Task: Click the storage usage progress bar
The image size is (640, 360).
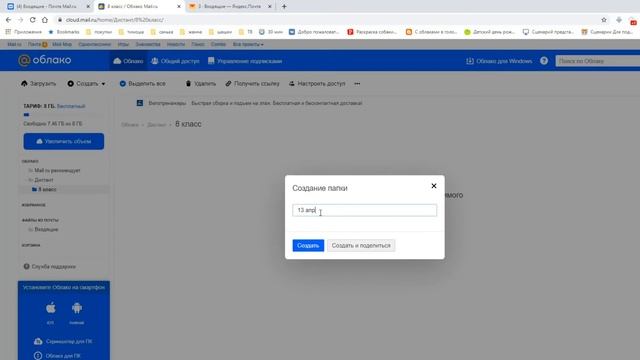Action: point(63,115)
